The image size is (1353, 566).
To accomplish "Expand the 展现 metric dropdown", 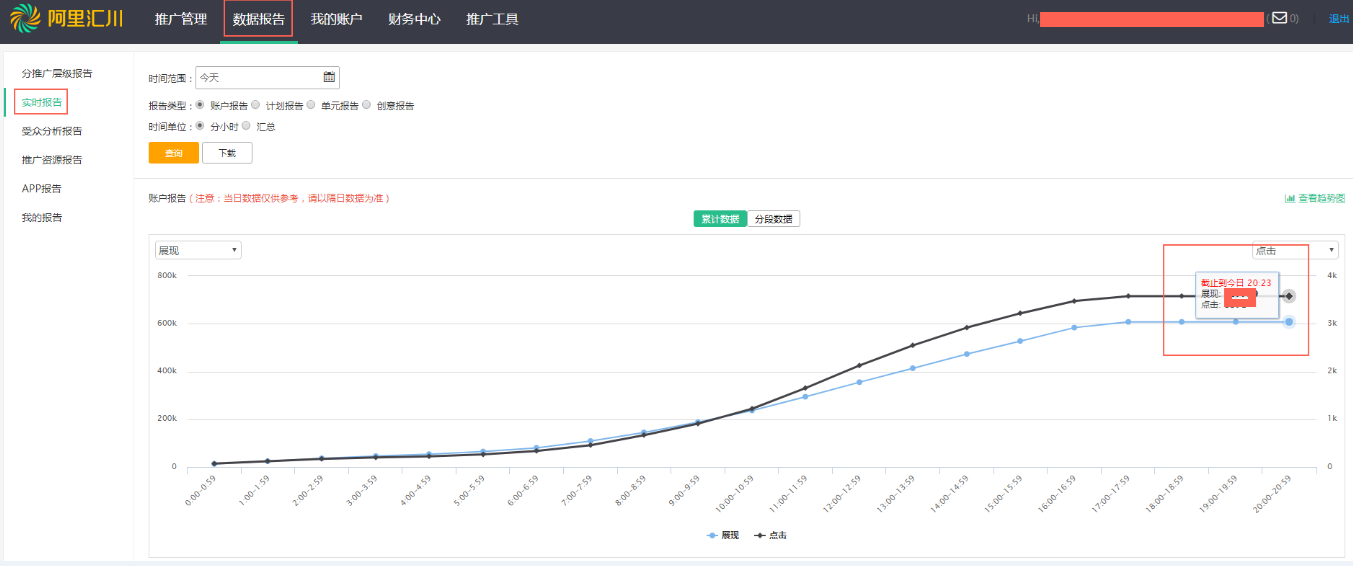I will (198, 250).
